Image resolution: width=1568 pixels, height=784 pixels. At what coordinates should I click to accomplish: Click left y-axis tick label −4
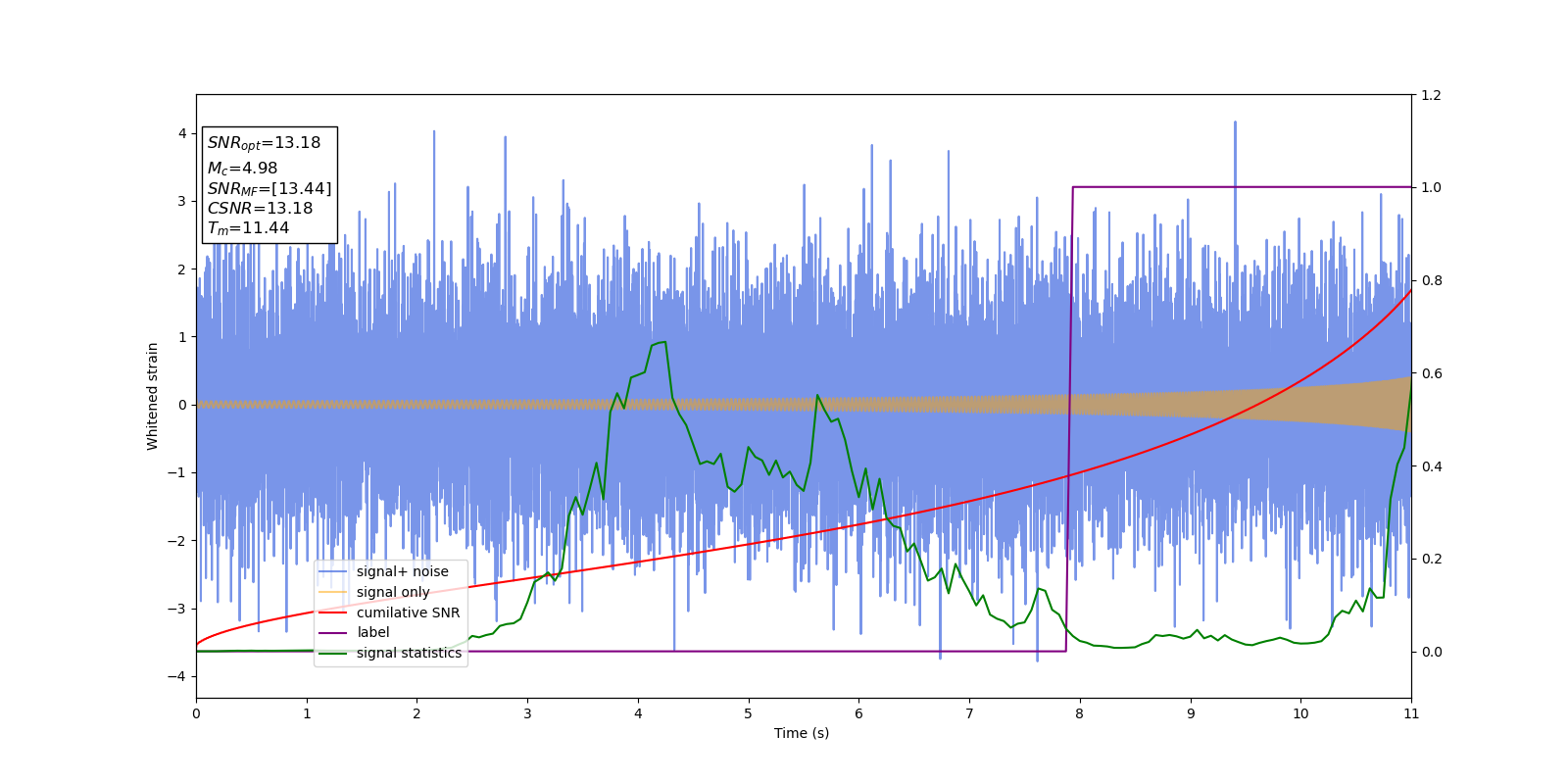pyautogui.click(x=178, y=676)
